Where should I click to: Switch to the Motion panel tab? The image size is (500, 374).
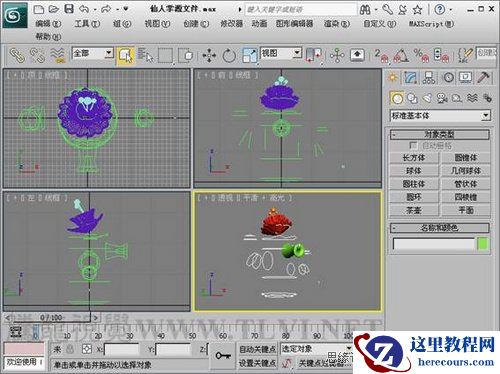coord(448,78)
